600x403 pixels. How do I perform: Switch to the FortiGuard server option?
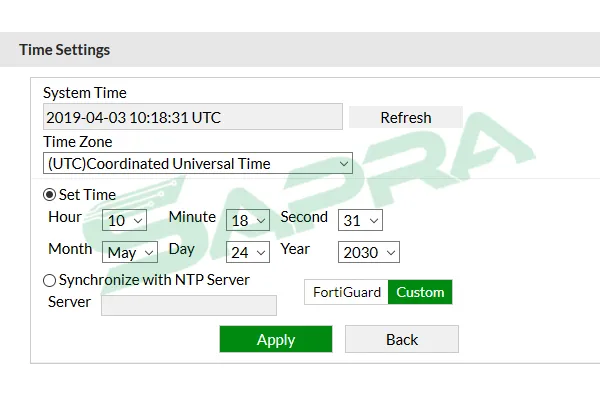[x=346, y=292]
